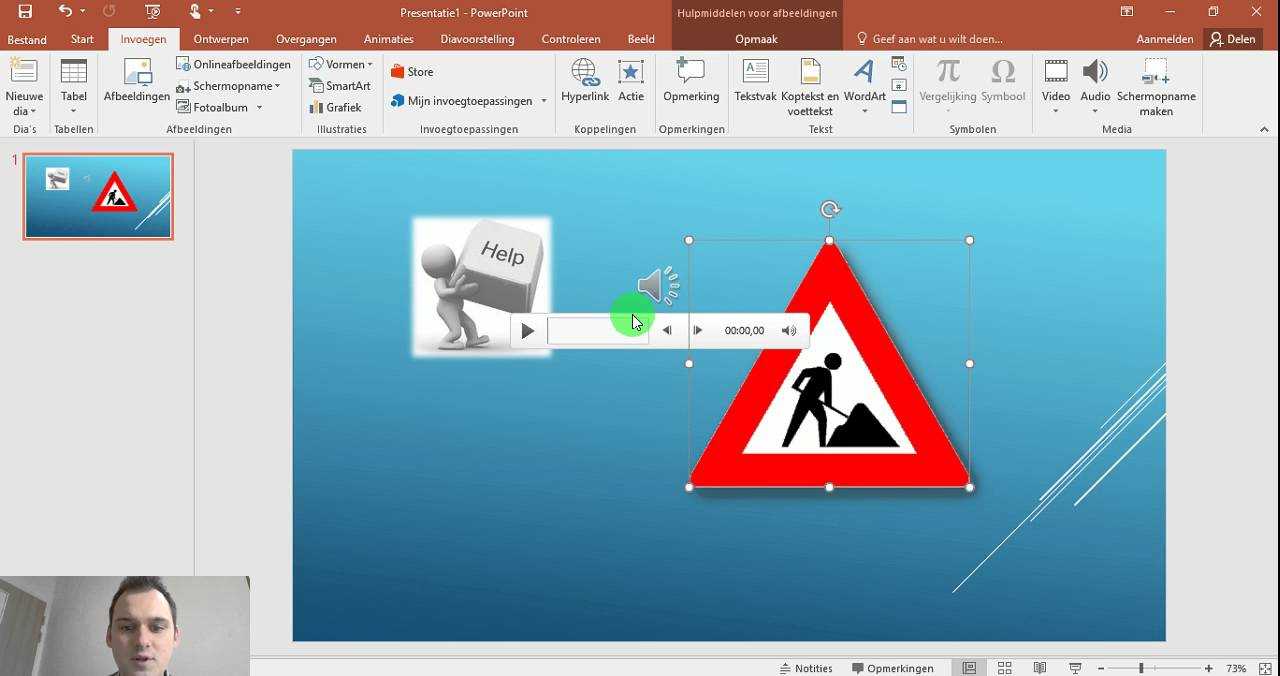1280x676 pixels.
Task: Open the Vormen shapes dropdown
Action: 340,63
